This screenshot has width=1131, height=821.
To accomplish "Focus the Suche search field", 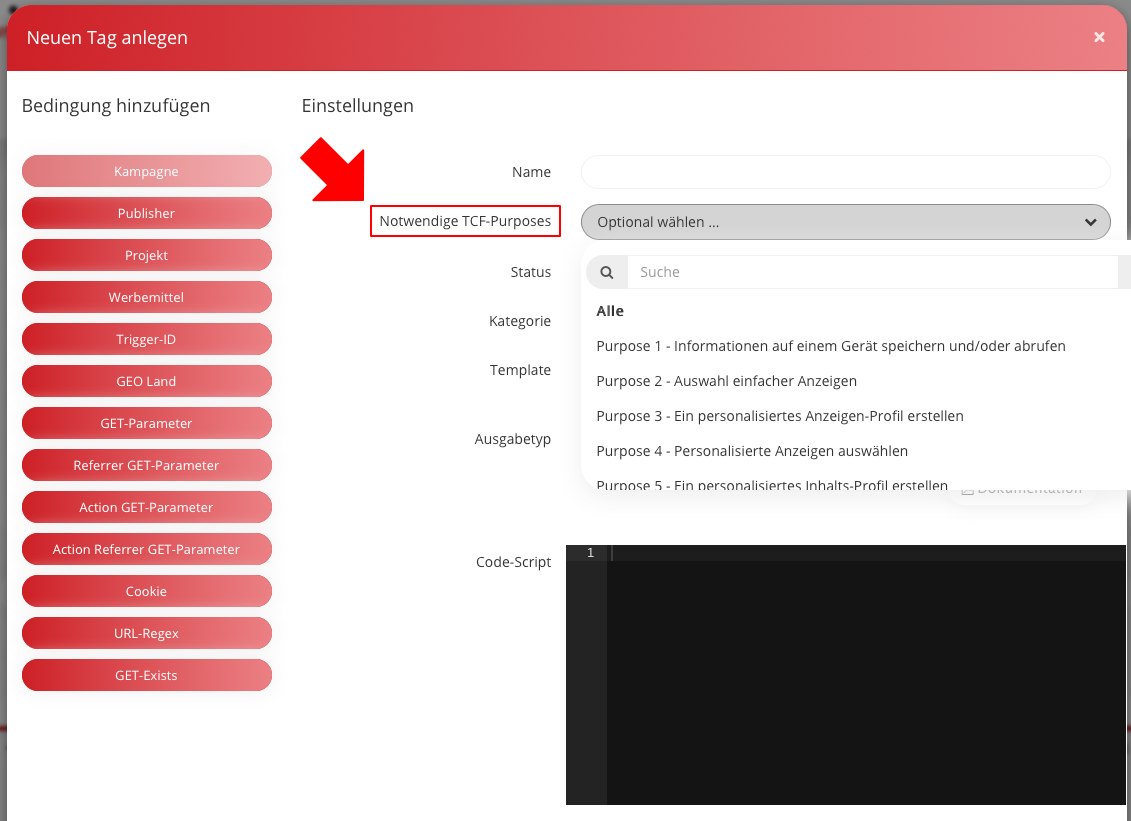I will 870,272.
